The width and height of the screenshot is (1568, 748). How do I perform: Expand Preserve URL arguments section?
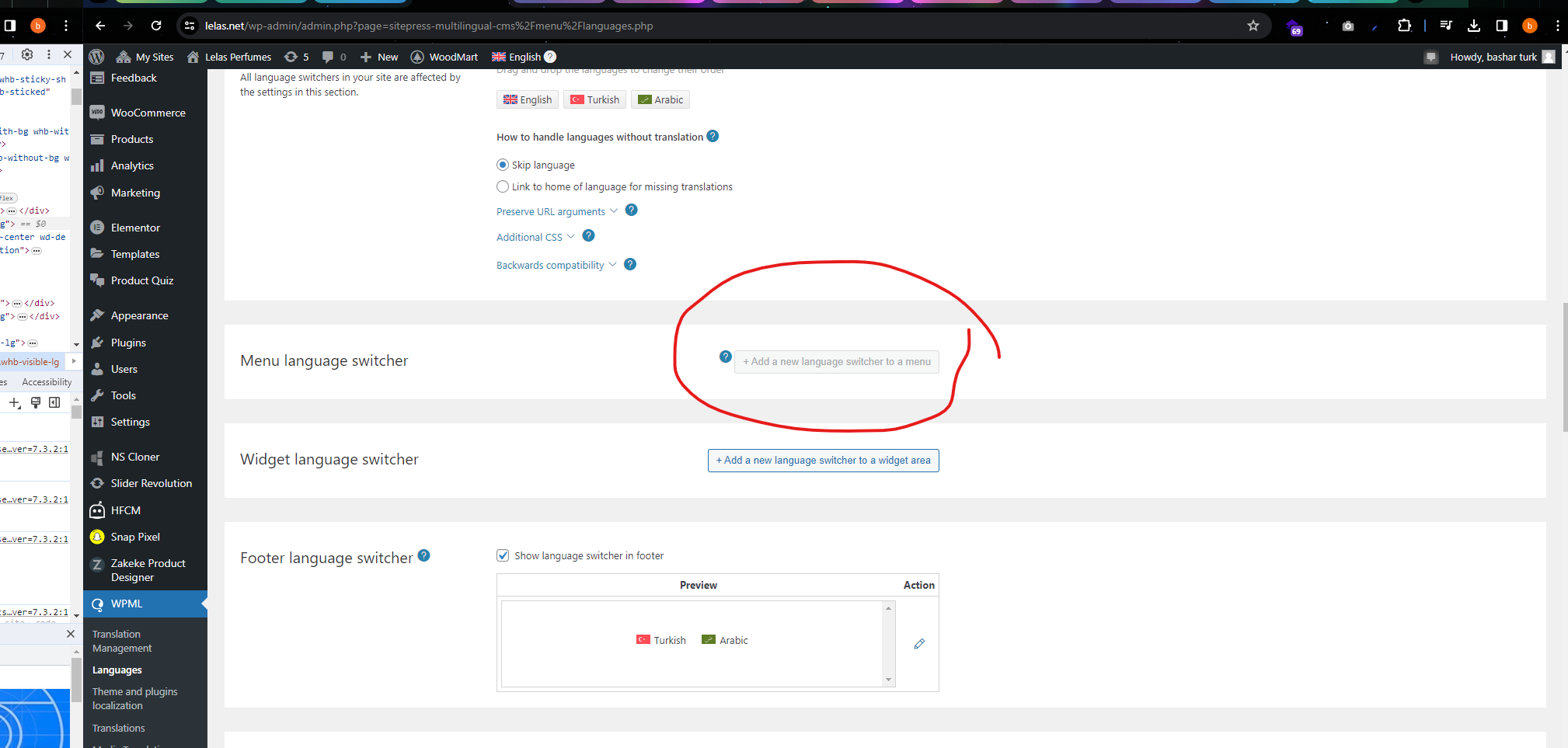point(557,211)
